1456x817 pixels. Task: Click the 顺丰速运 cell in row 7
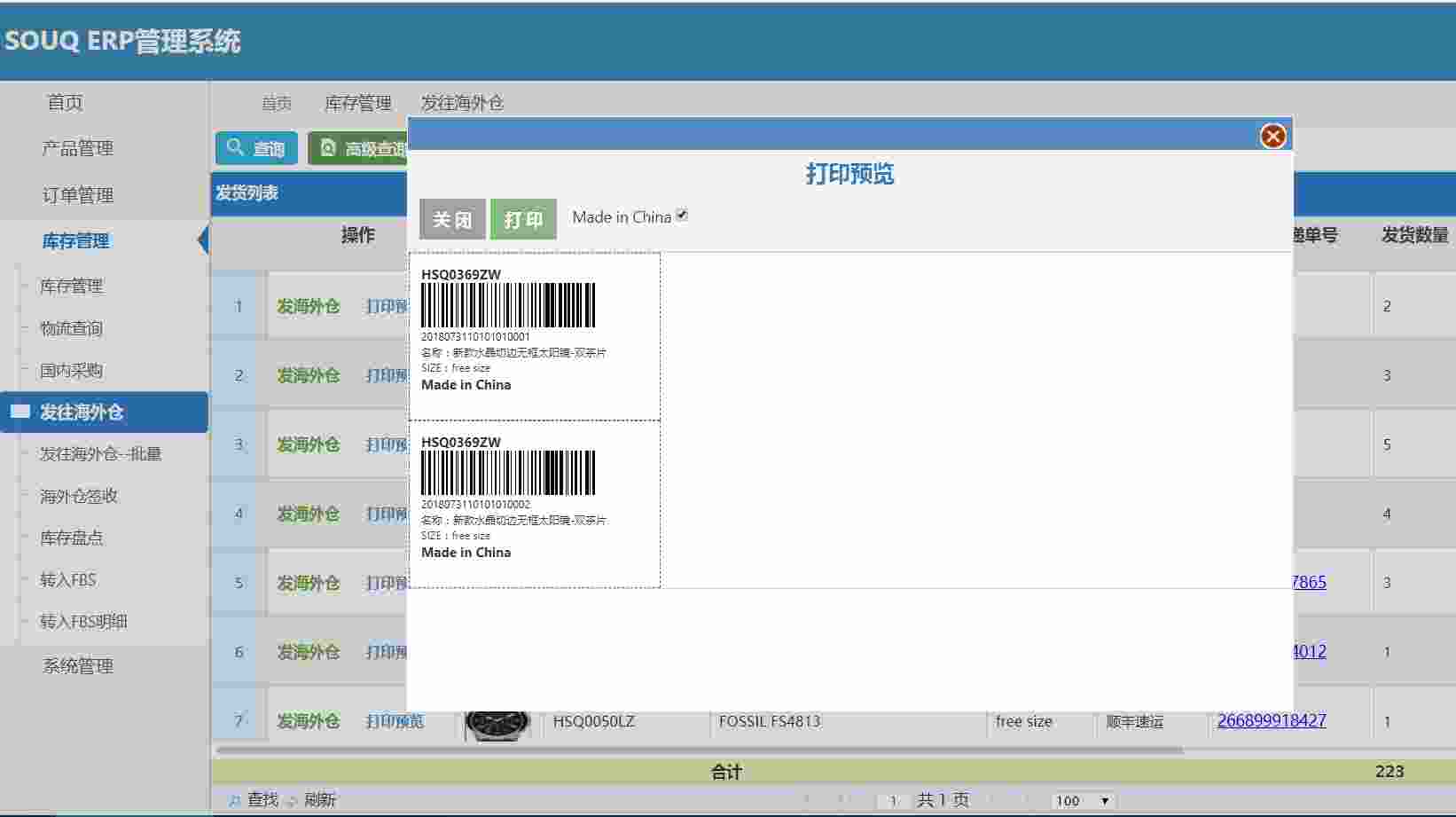[x=1135, y=722]
